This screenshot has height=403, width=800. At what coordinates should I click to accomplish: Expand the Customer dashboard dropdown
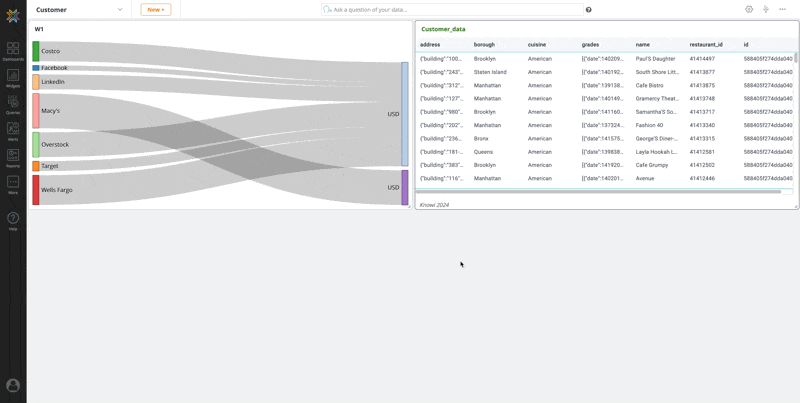pyautogui.click(x=120, y=9)
